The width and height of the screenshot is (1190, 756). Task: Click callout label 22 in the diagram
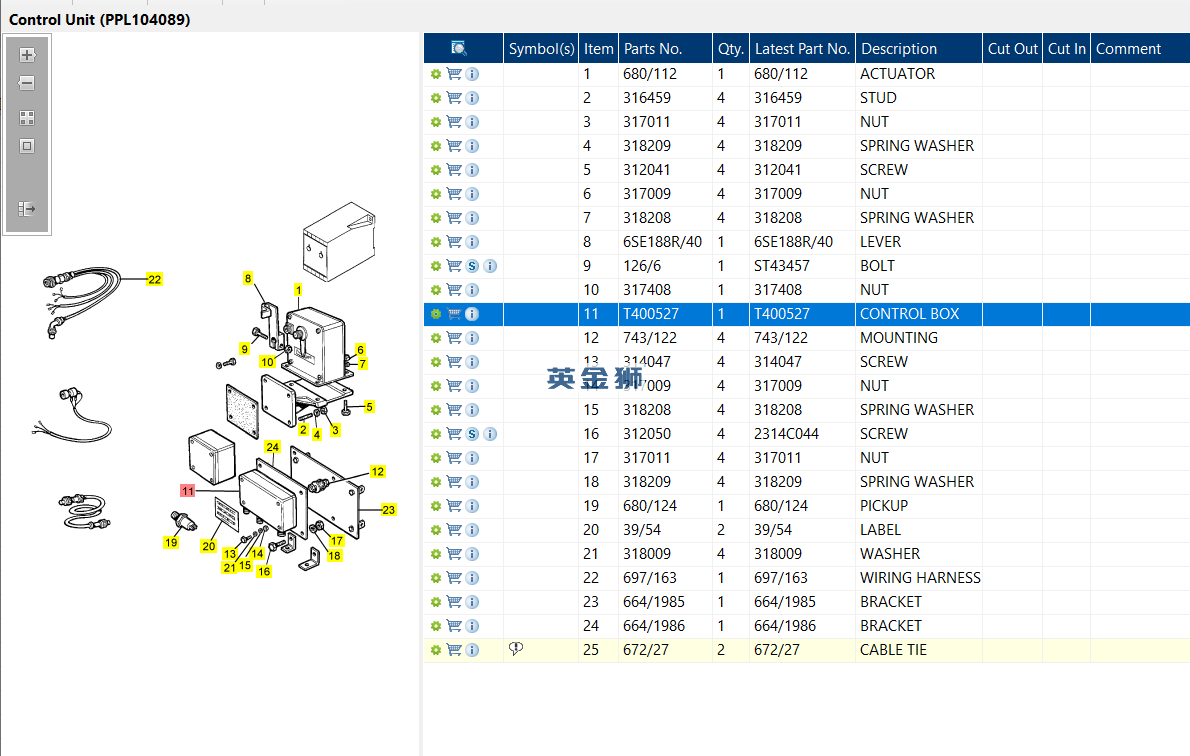point(154,279)
